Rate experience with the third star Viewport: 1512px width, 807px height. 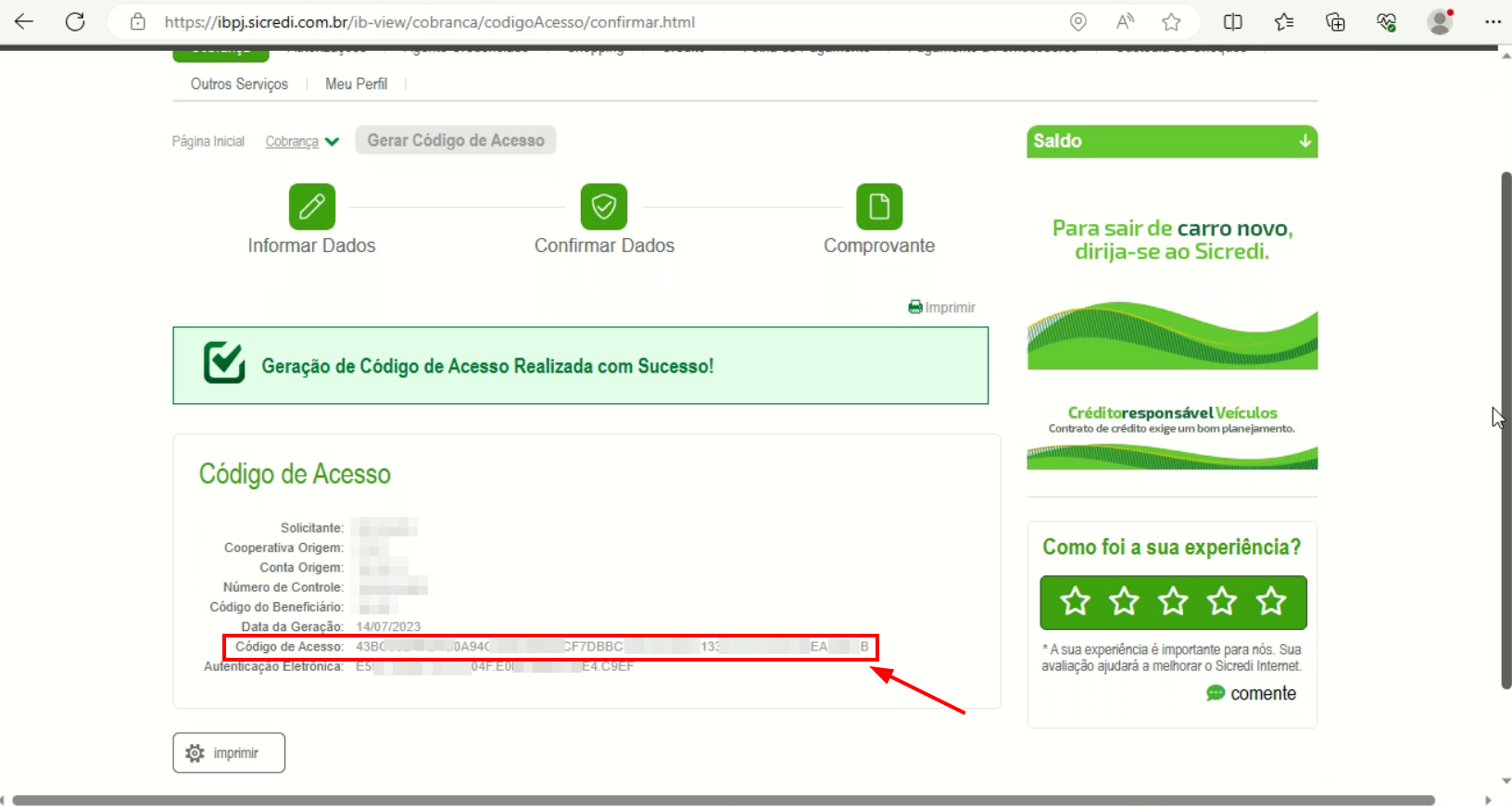point(1173,601)
